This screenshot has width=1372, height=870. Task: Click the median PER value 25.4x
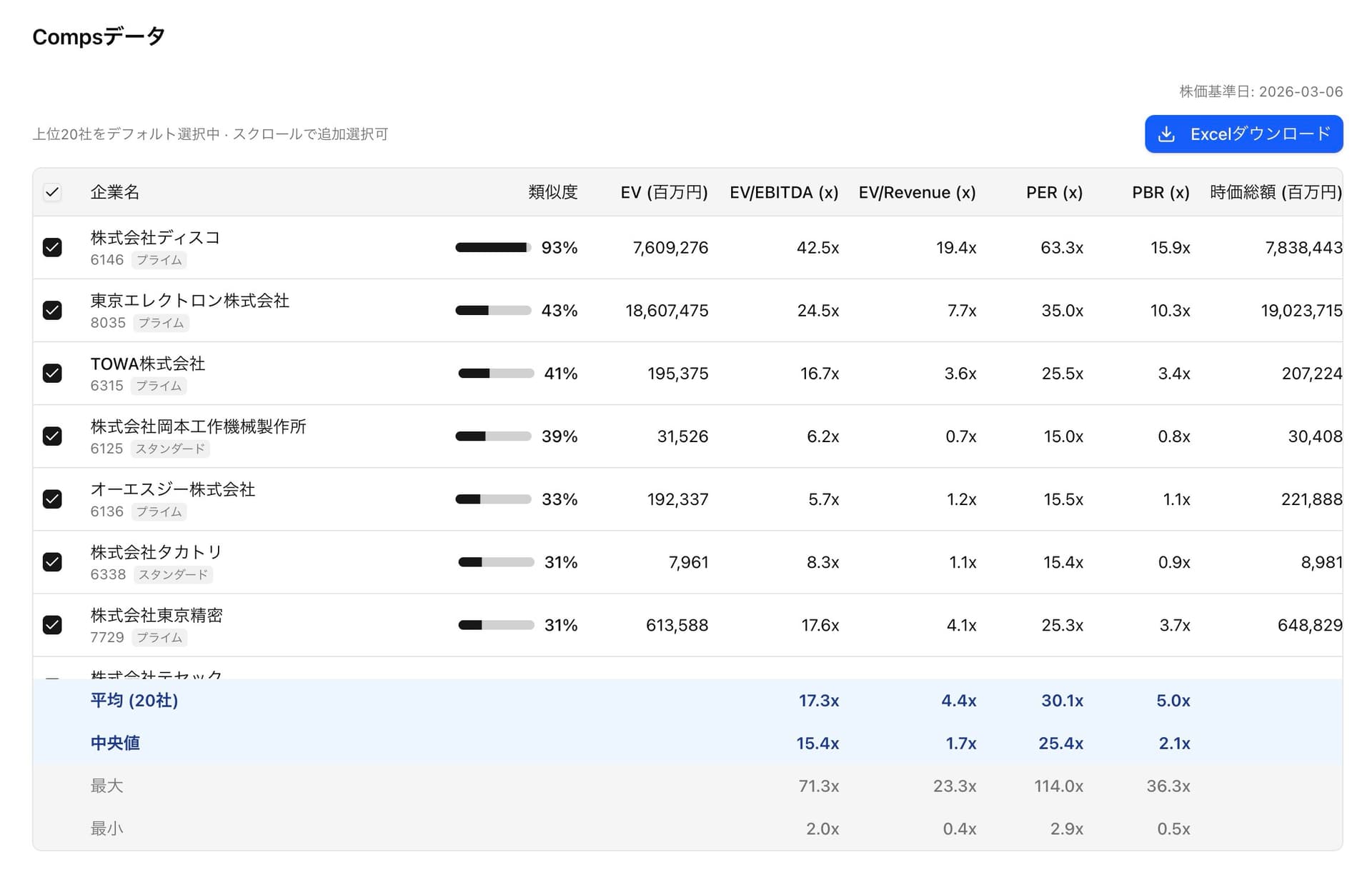(1060, 744)
